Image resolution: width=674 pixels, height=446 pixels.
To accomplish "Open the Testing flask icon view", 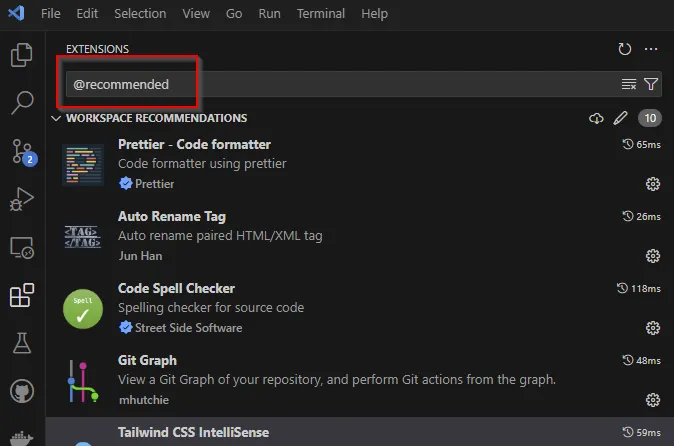I will pyautogui.click(x=21, y=344).
